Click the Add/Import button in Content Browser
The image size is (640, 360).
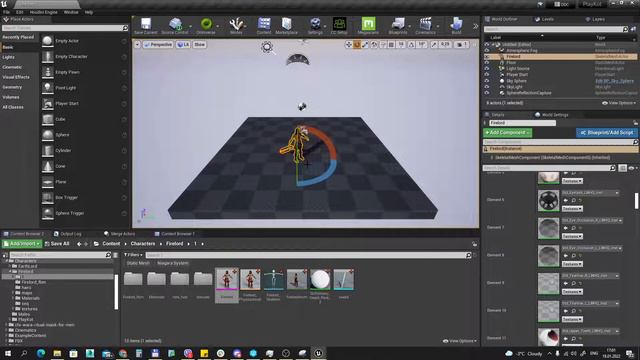click(22, 244)
